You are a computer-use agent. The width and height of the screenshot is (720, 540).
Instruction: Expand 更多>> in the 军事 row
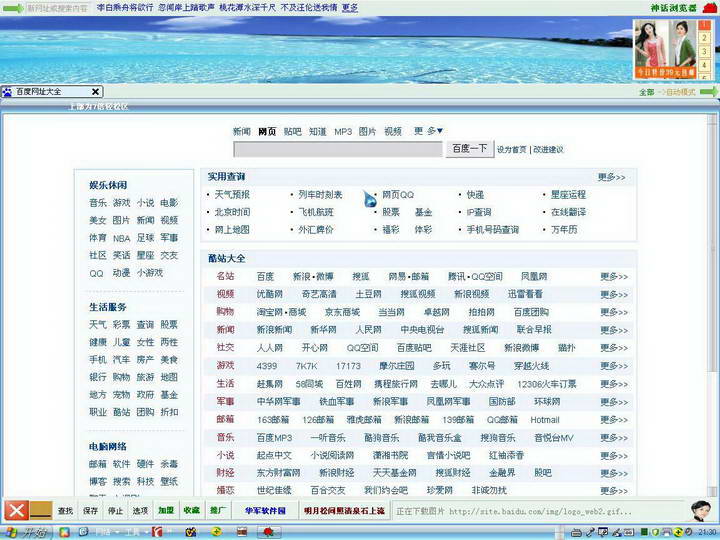point(614,402)
